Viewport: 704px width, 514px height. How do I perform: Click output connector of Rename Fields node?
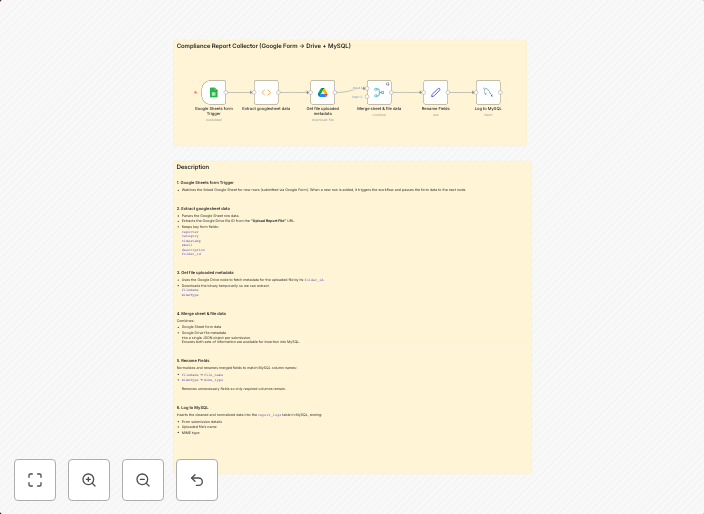[448, 92]
